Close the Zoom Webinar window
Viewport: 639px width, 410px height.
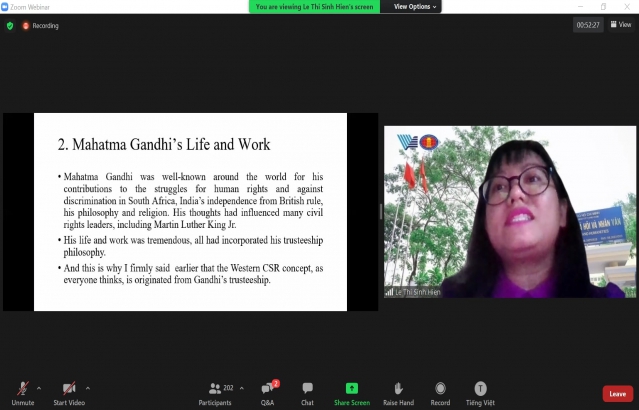627,7
